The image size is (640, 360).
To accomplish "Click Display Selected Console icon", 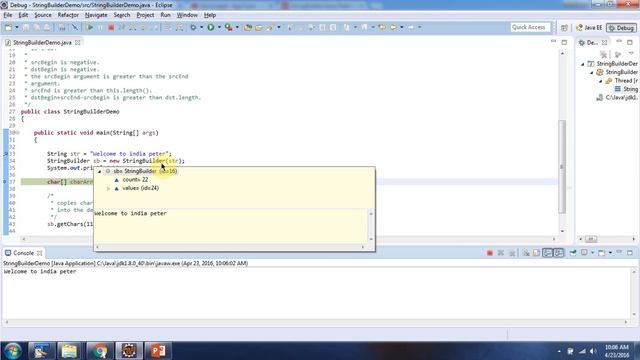I will click(x=584, y=253).
